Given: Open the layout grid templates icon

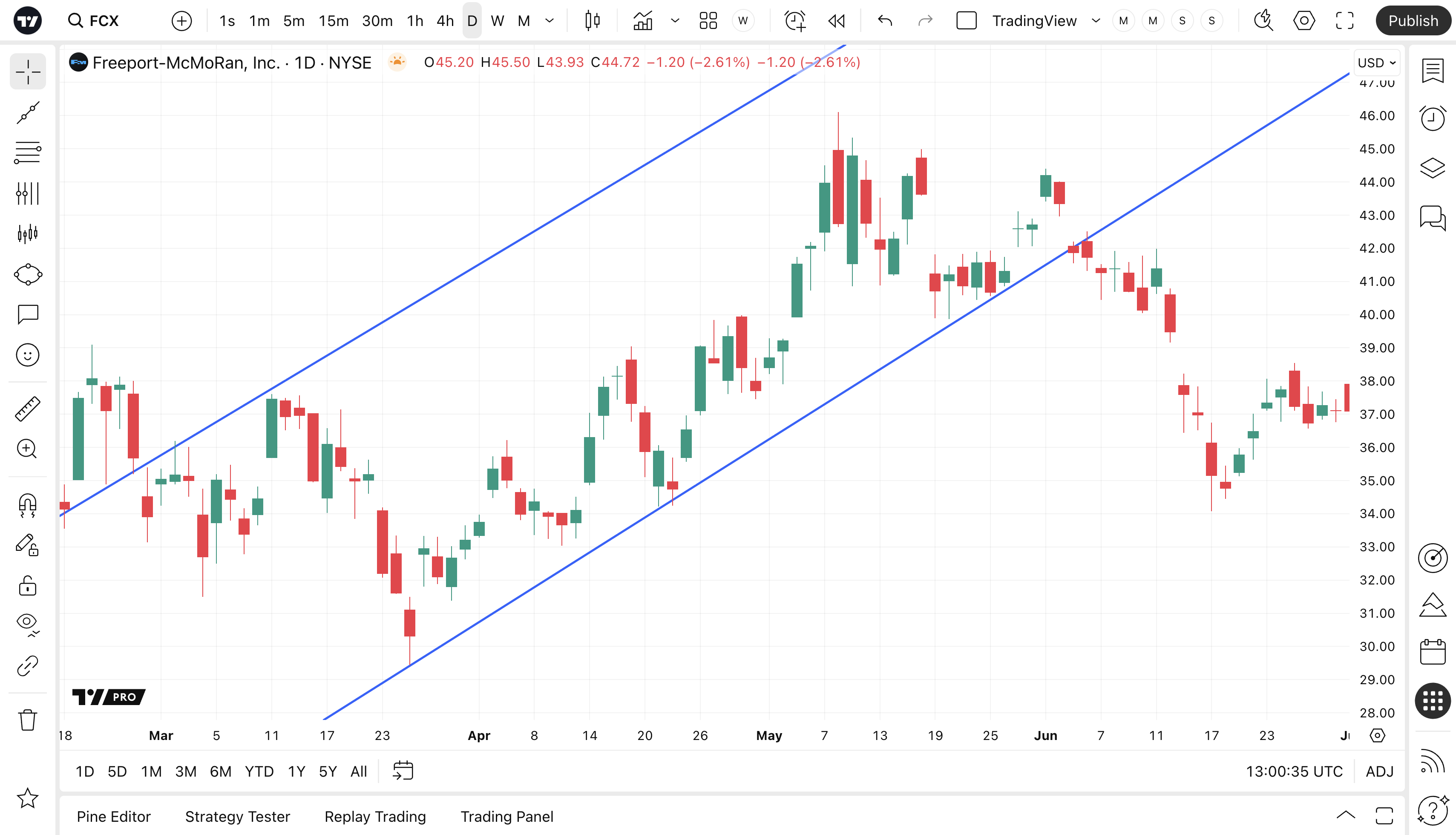Looking at the screenshot, I should tap(708, 21).
